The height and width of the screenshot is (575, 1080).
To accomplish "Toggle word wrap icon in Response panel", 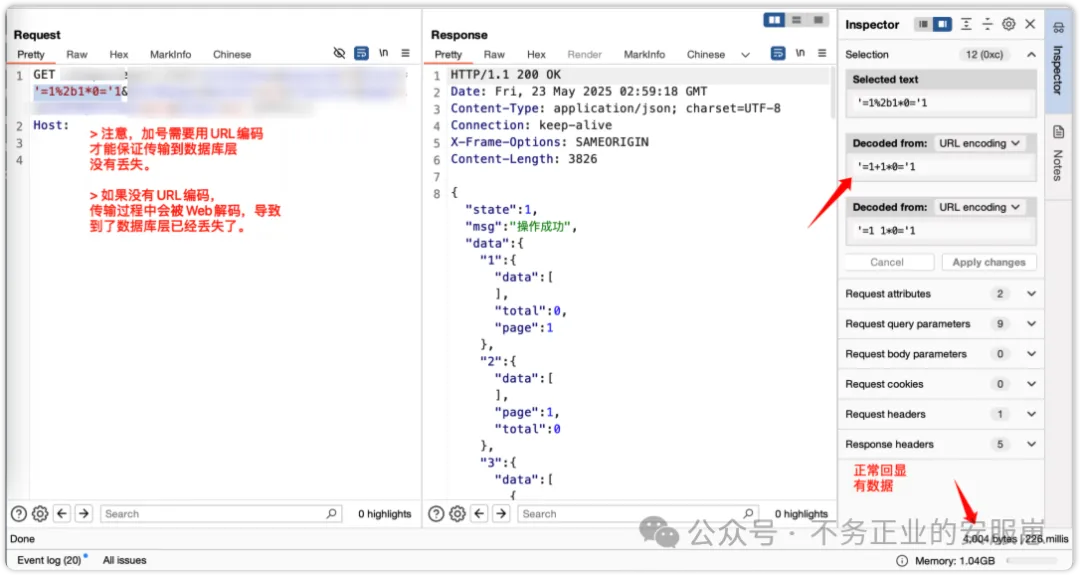I will point(778,53).
